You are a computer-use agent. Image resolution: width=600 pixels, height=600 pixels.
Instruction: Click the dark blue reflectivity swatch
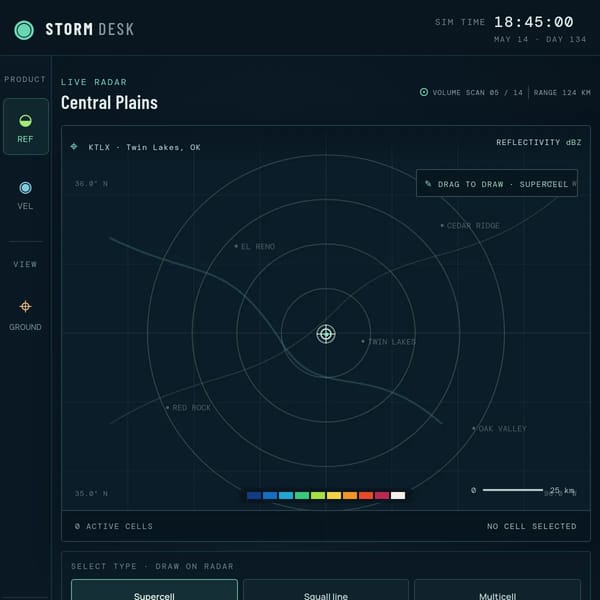click(x=254, y=496)
